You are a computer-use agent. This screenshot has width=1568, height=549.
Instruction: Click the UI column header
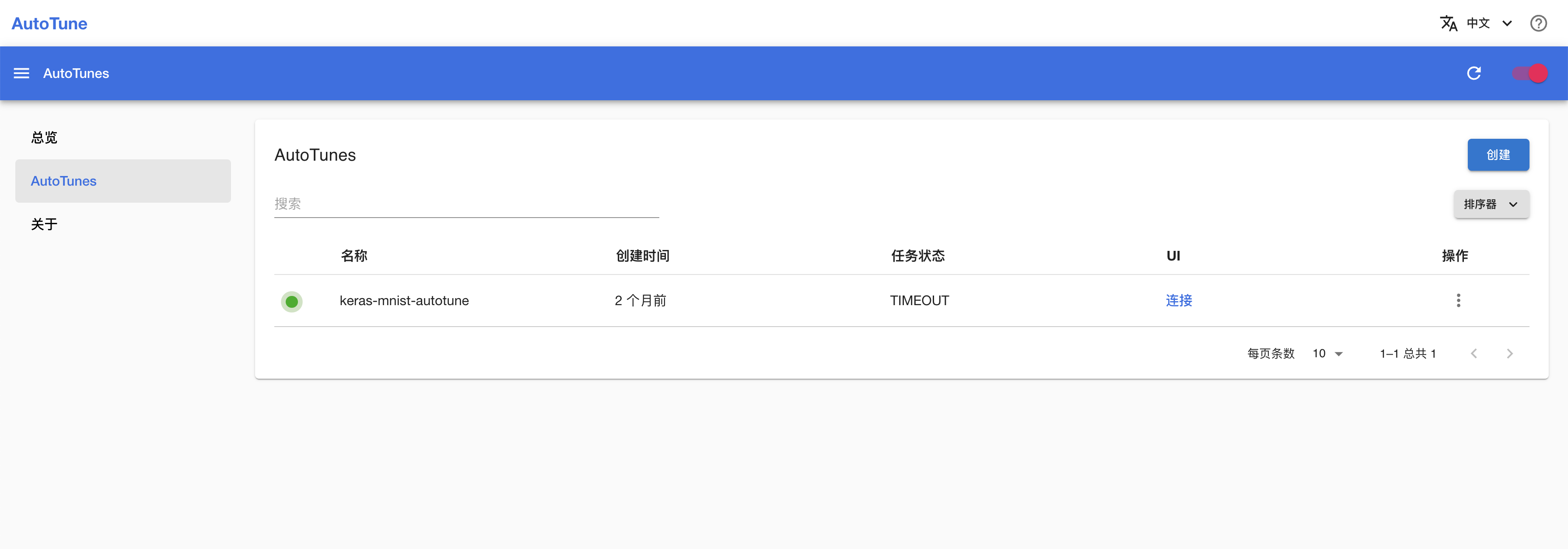(1173, 256)
